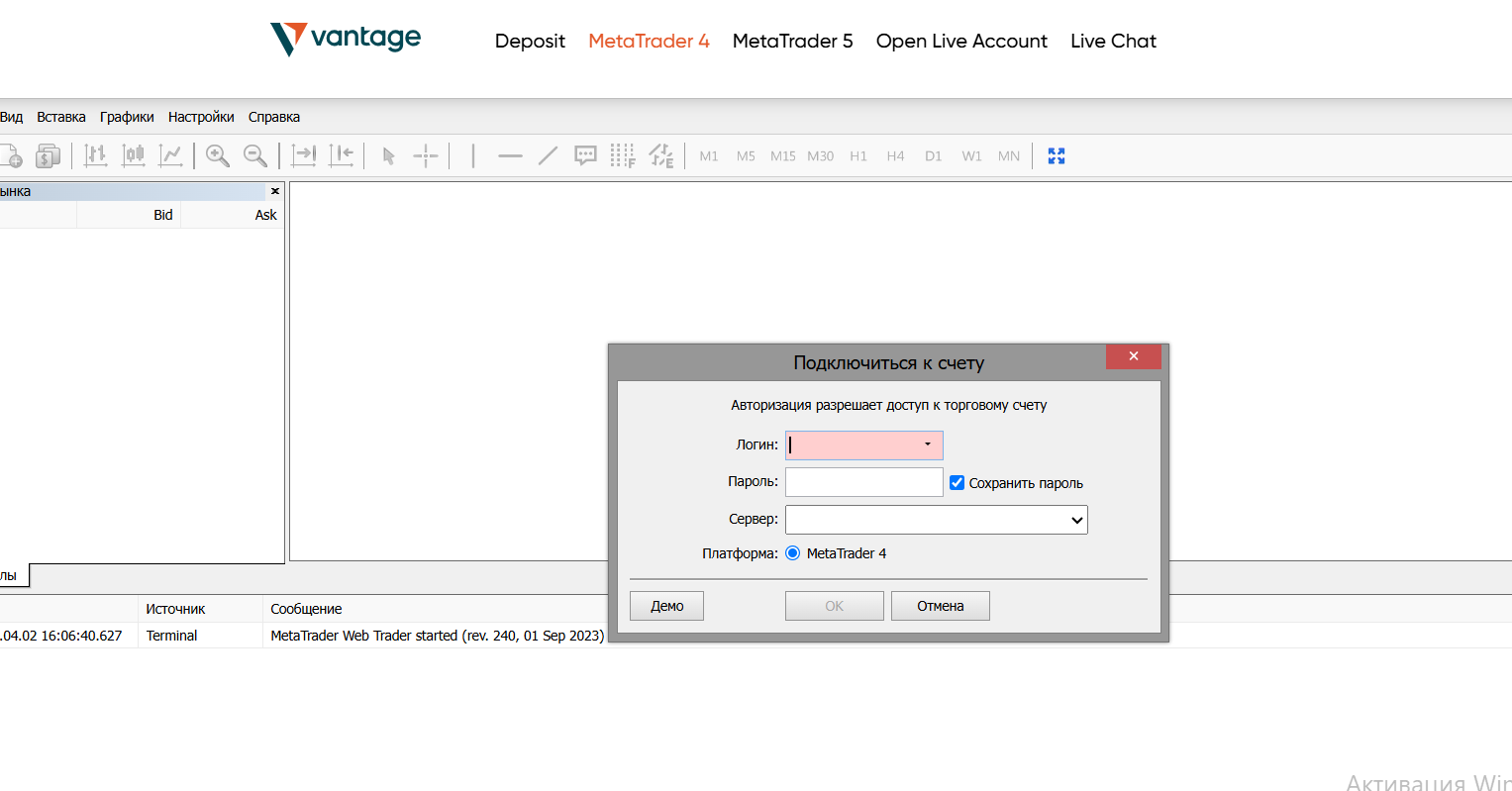The height and width of the screenshot is (791, 1512).
Task: Click into the Пароль input field
Action: click(863, 482)
